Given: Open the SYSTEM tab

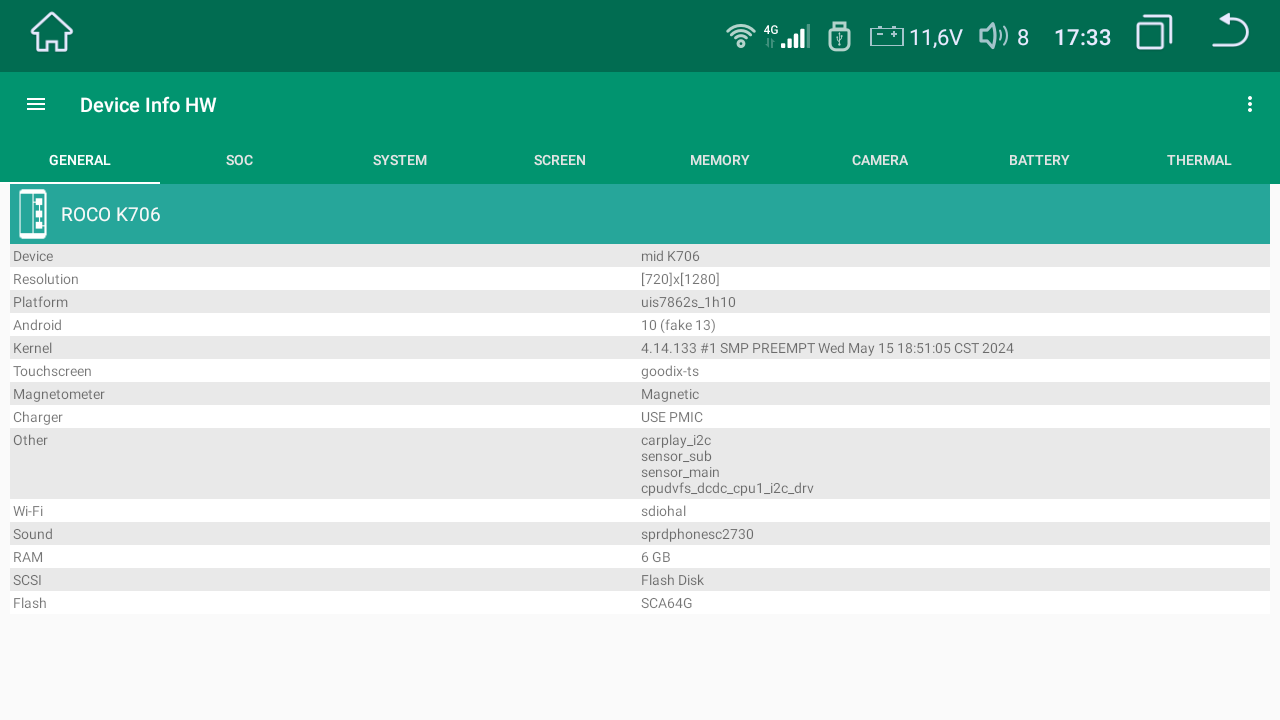Looking at the screenshot, I should [400, 160].
